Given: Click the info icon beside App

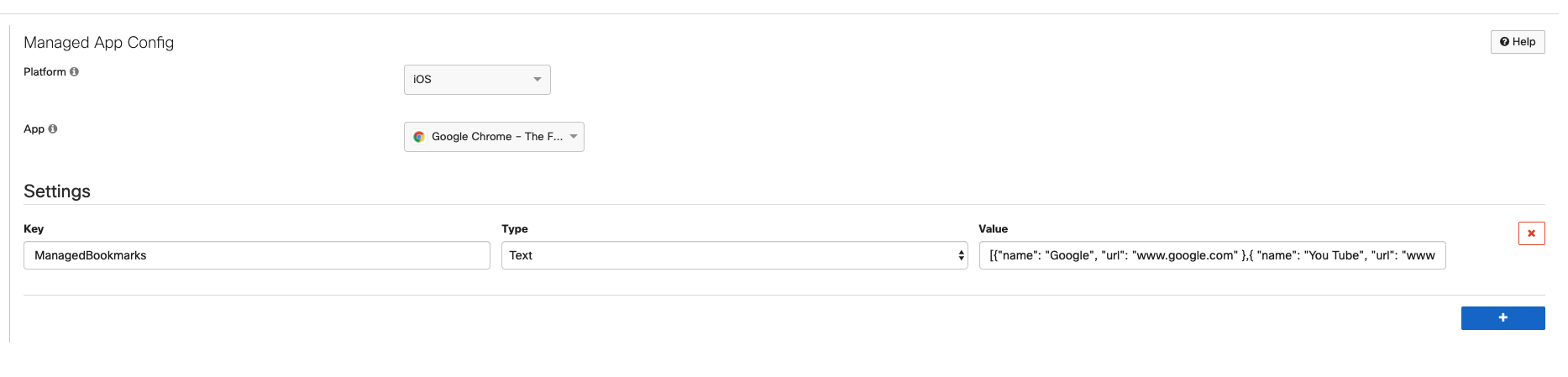Looking at the screenshot, I should 53,129.
